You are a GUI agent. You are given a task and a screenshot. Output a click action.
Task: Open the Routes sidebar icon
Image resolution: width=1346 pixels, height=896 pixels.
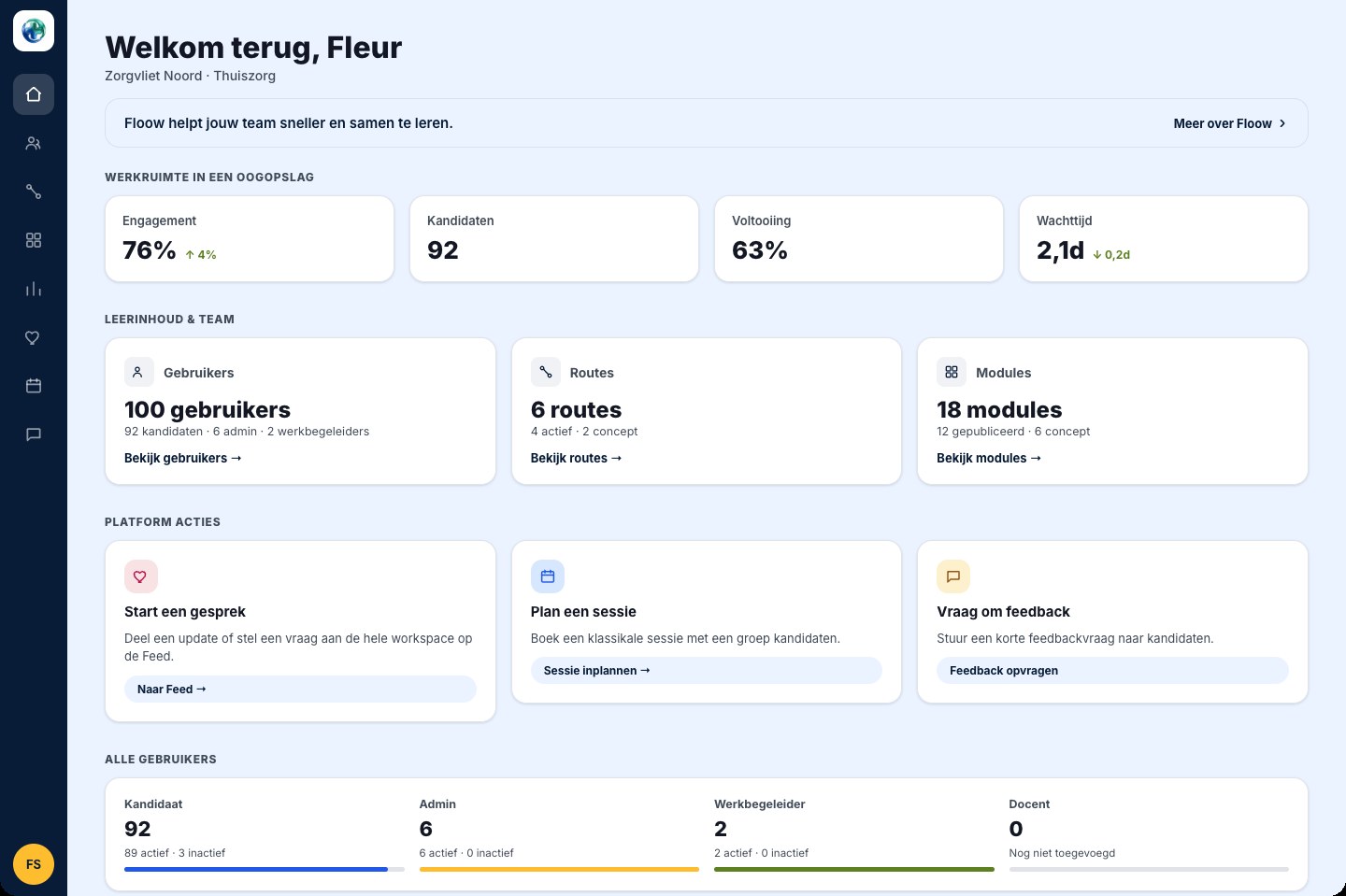[34, 192]
